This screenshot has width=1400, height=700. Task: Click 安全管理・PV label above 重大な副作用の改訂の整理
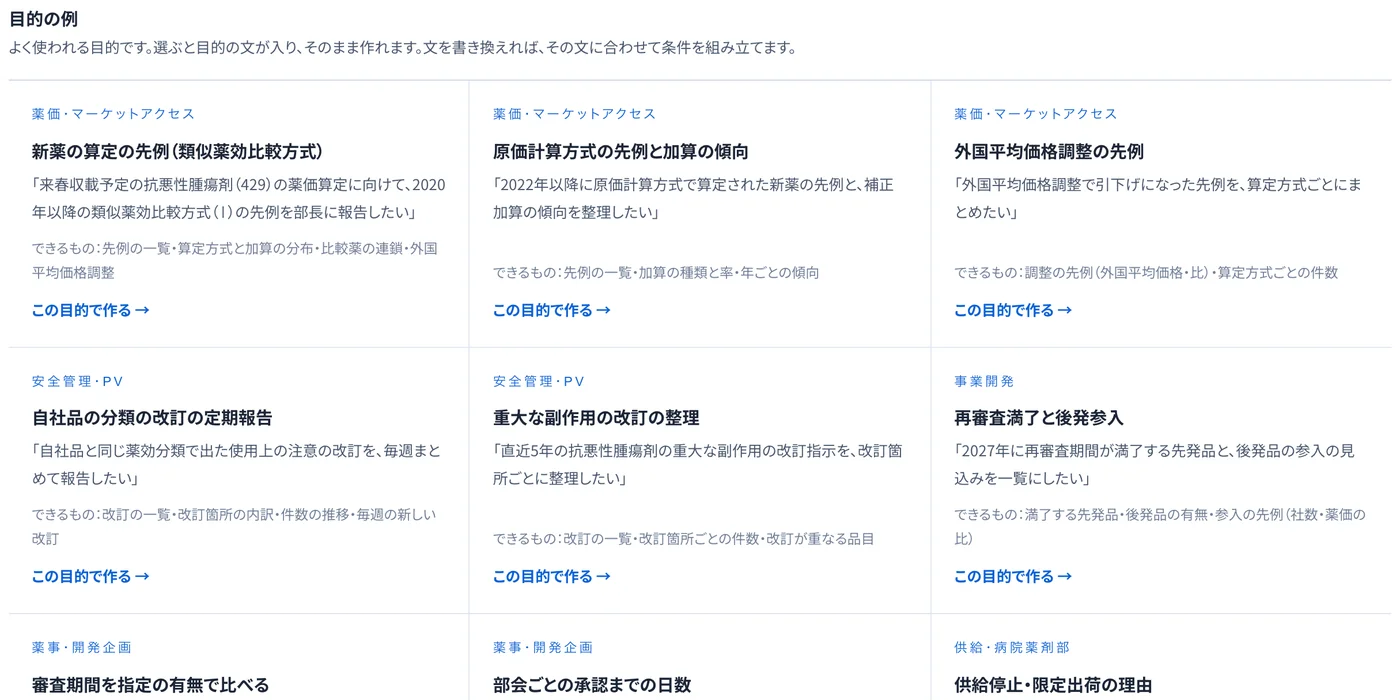(x=538, y=381)
